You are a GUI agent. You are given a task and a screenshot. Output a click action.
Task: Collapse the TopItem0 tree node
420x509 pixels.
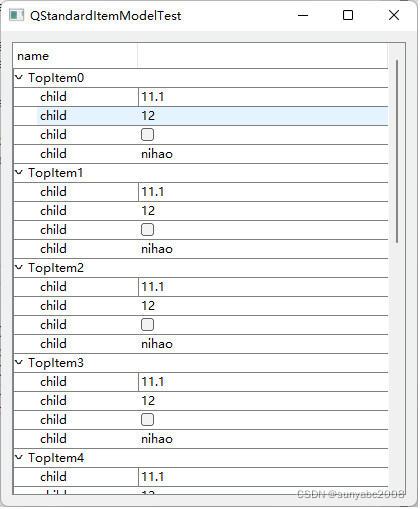point(19,78)
